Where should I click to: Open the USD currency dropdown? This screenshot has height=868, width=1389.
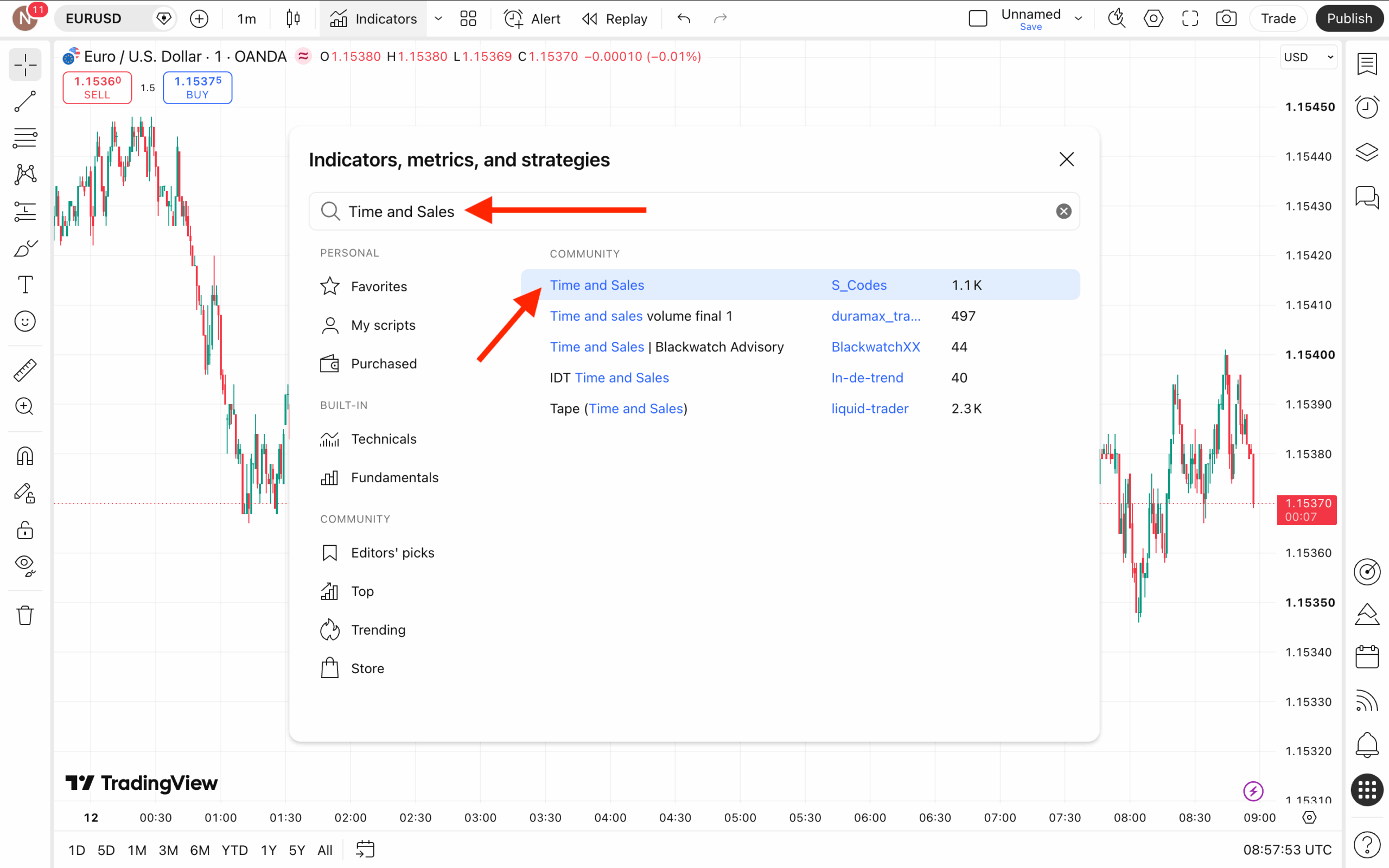click(1309, 57)
